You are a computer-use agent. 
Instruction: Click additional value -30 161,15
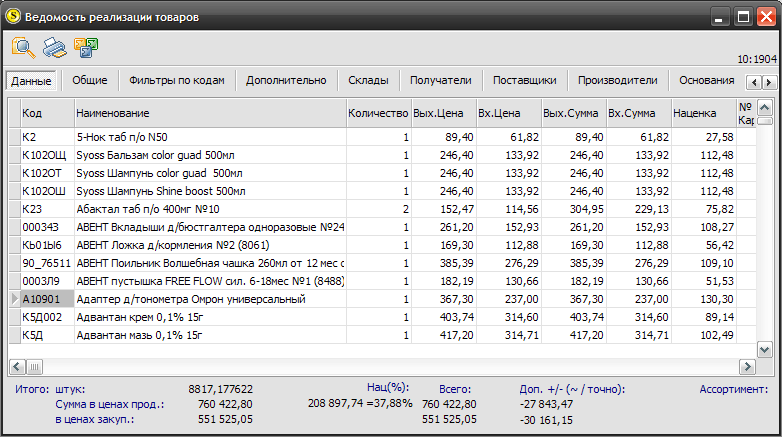(546, 420)
